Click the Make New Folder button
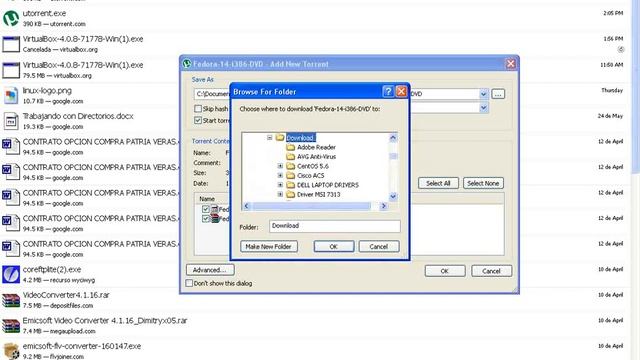 point(269,247)
